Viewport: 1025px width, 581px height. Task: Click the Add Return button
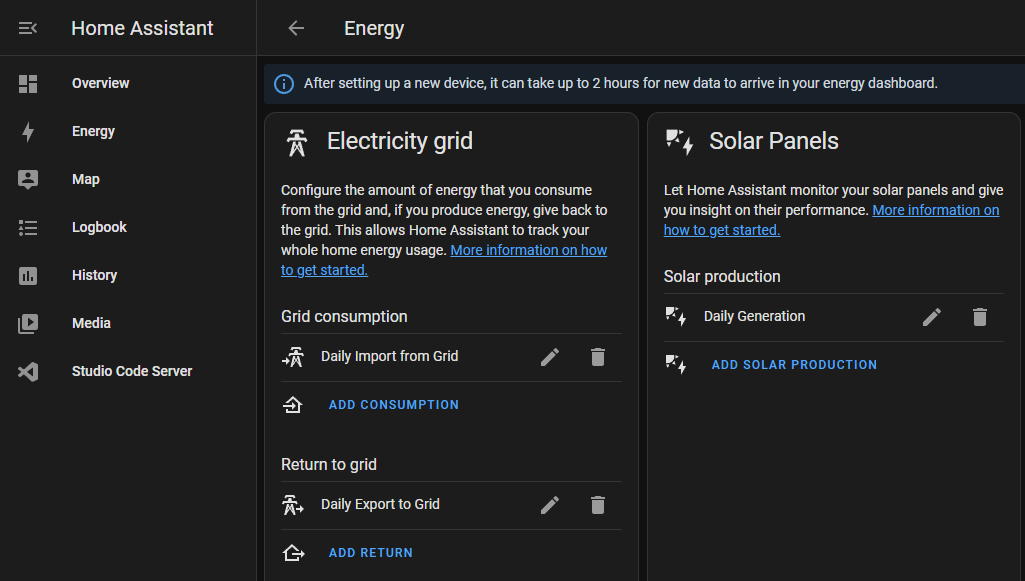(370, 553)
